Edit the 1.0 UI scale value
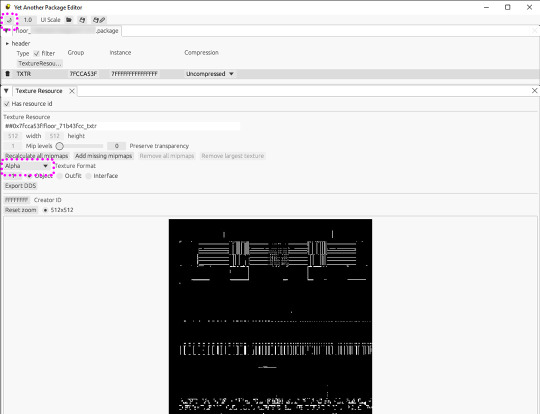The width and height of the screenshot is (540, 414). [x=28, y=20]
